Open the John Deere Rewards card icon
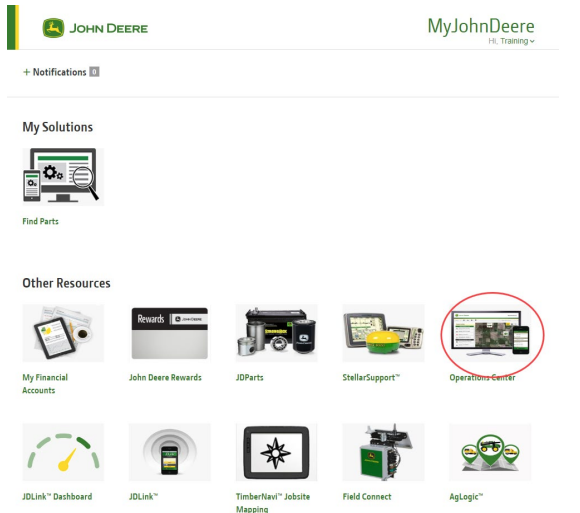580x513 pixels. [170, 333]
